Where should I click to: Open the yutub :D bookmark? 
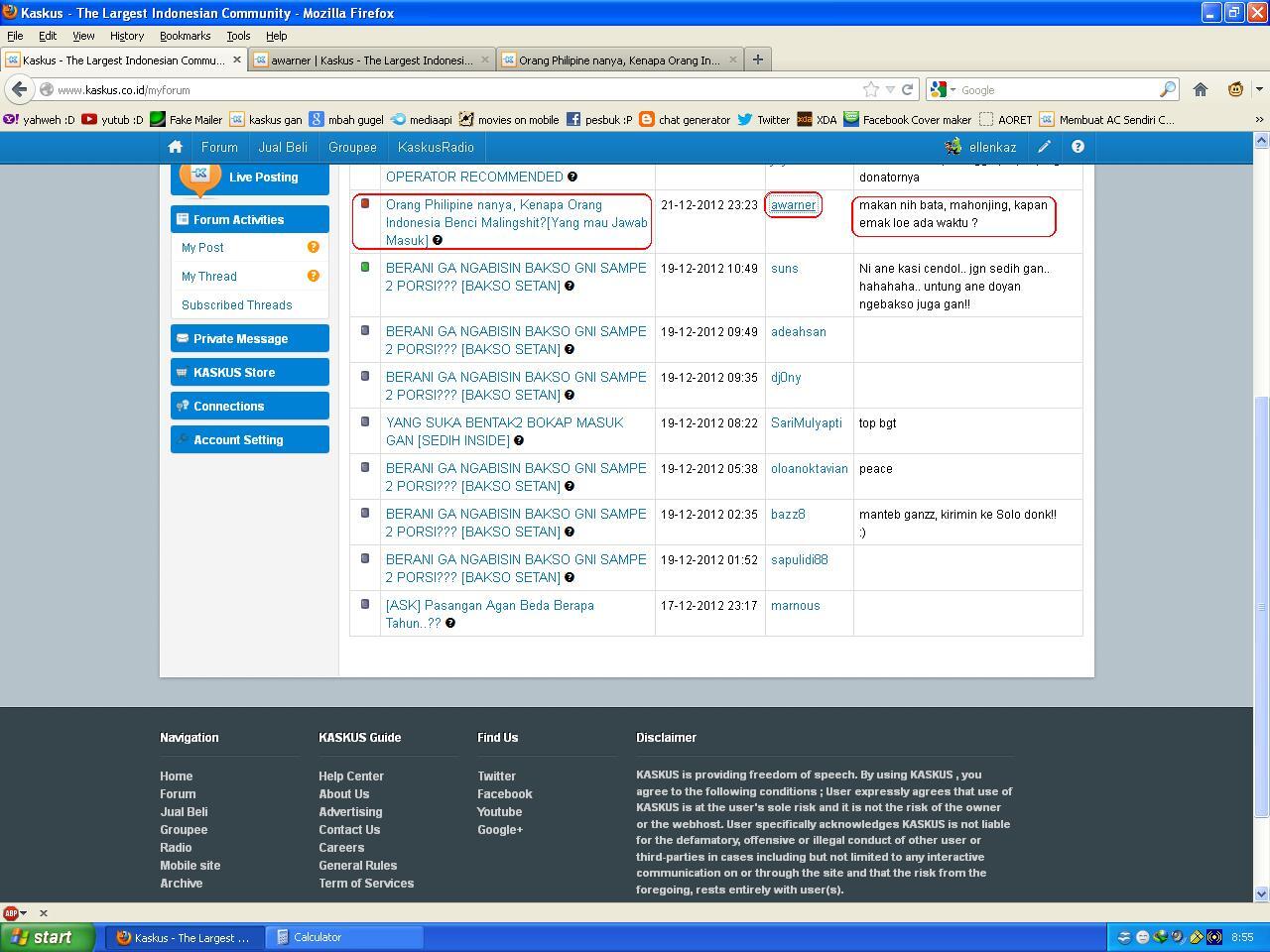(112, 119)
